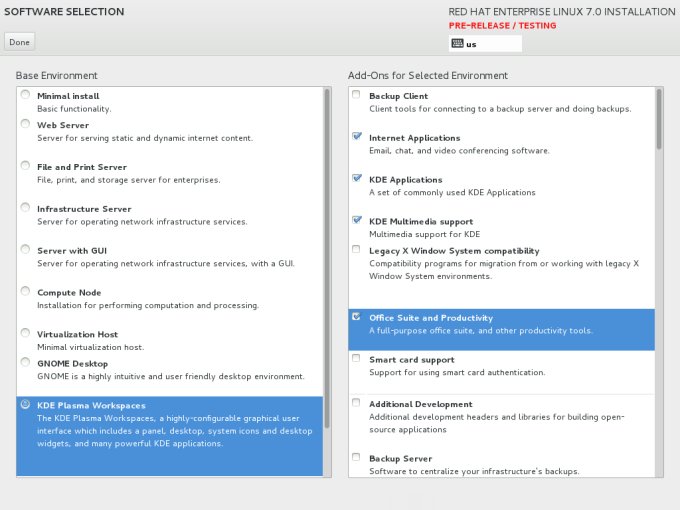This screenshot has height=510, width=680.
Task: Click the 'Base Environment' heading
Action: (57, 75)
